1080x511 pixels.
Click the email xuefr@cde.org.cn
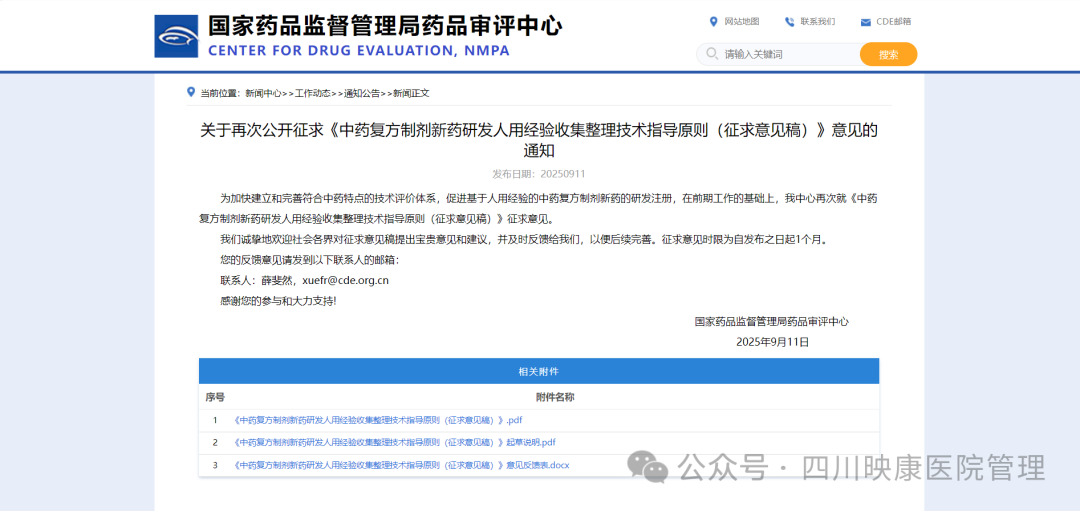346,280
